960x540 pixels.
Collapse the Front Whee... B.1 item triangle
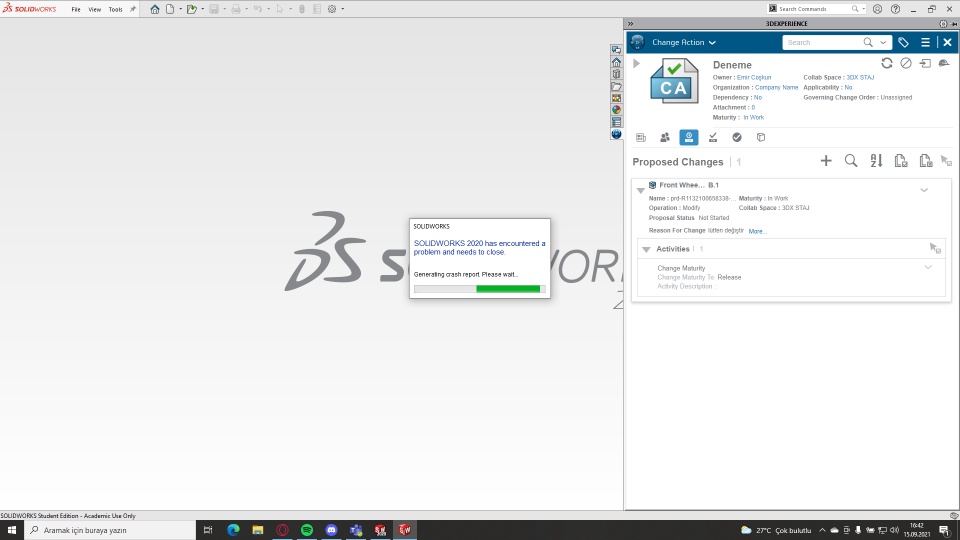point(640,190)
